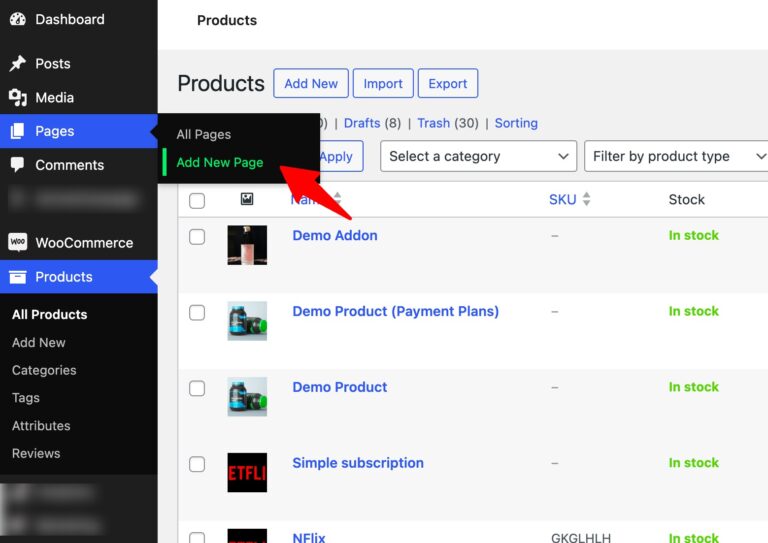Open Media via its camera icon

[x=17, y=97]
